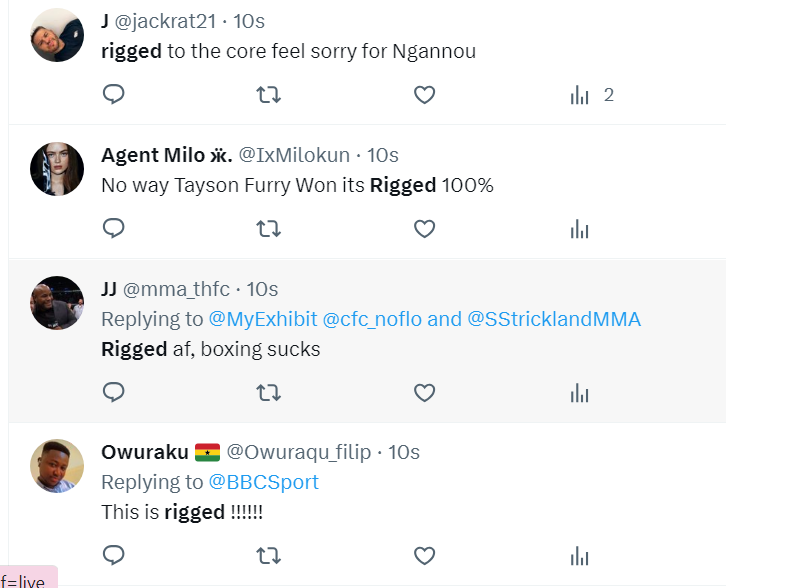Visit the @MyExhibit mention link
This screenshot has height=588, width=802.
[x=263, y=319]
